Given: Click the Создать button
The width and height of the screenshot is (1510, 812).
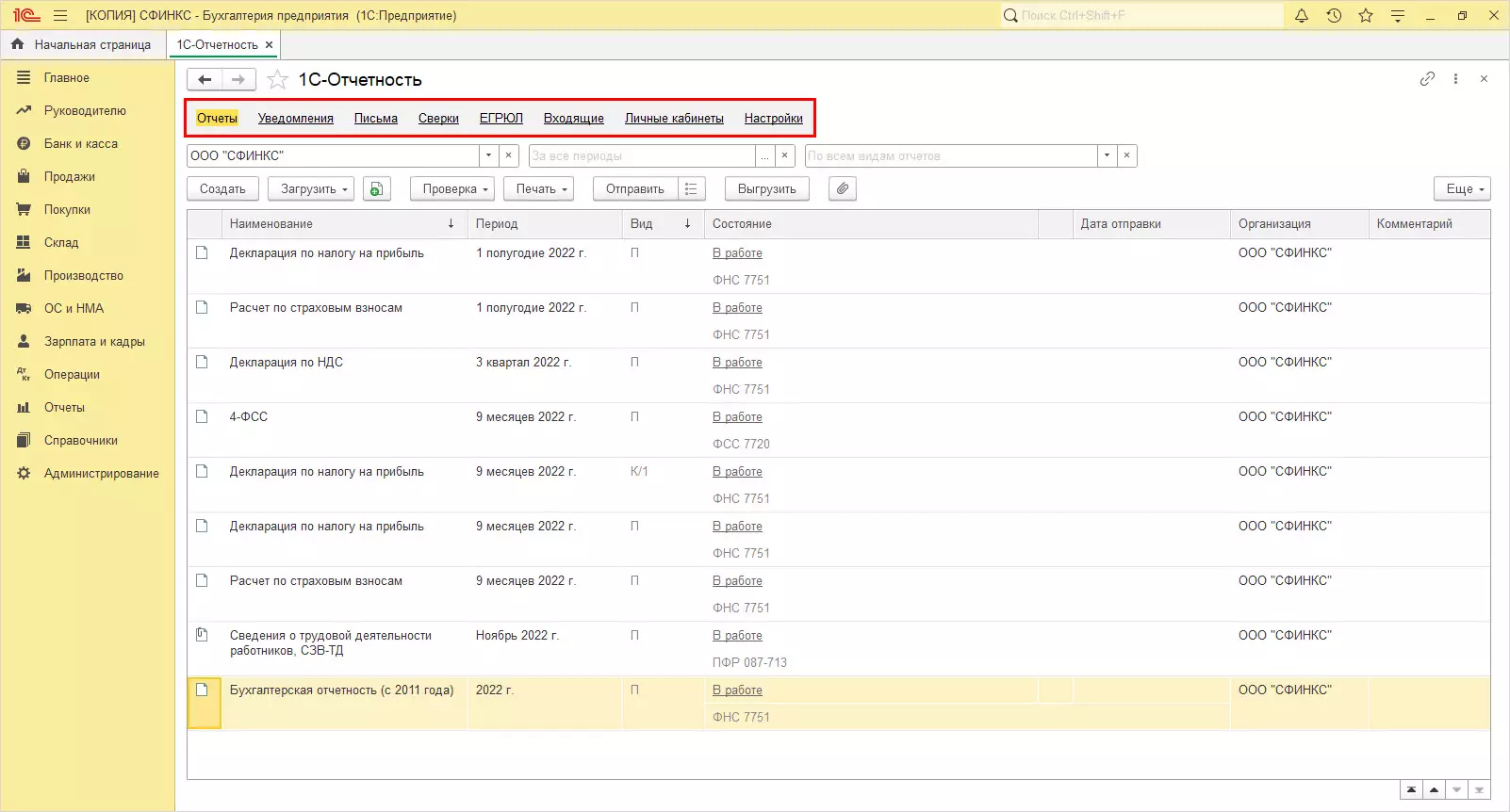Looking at the screenshot, I should (x=222, y=189).
